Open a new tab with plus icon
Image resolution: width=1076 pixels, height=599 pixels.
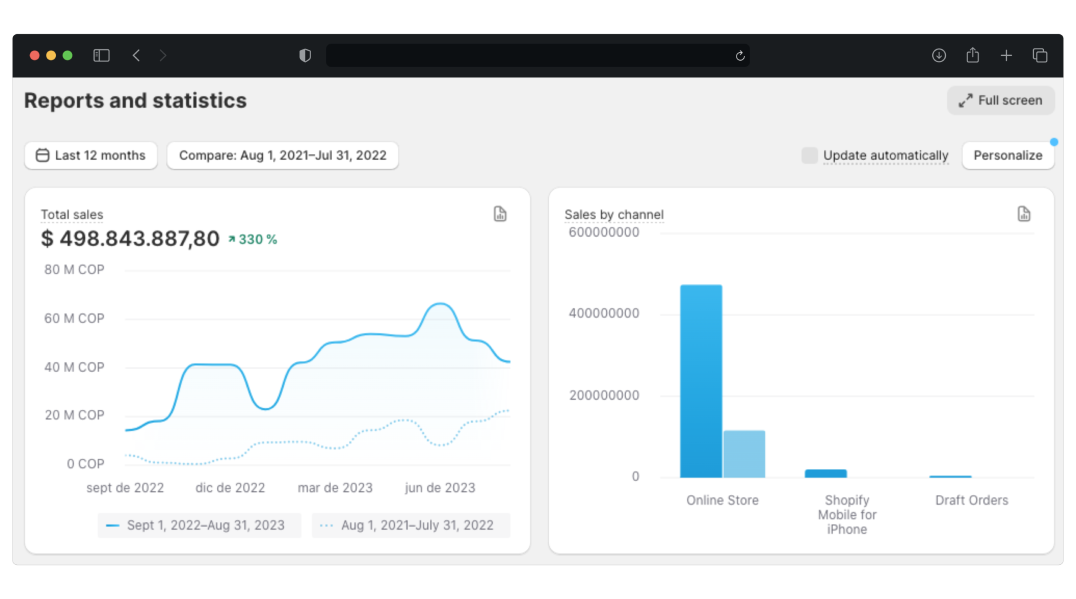(x=1006, y=56)
